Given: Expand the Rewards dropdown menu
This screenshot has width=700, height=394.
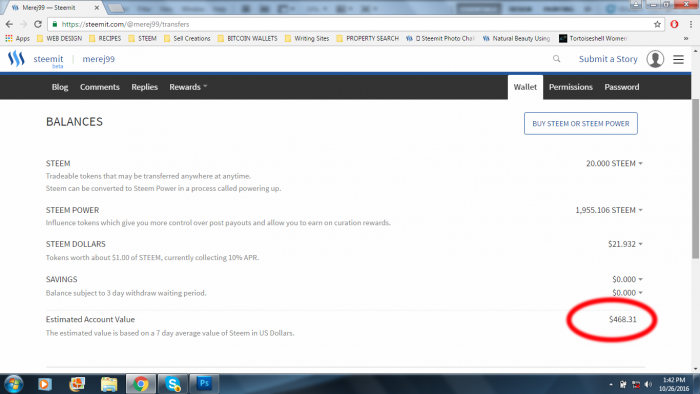Looking at the screenshot, I should click(x=188, y=87).
